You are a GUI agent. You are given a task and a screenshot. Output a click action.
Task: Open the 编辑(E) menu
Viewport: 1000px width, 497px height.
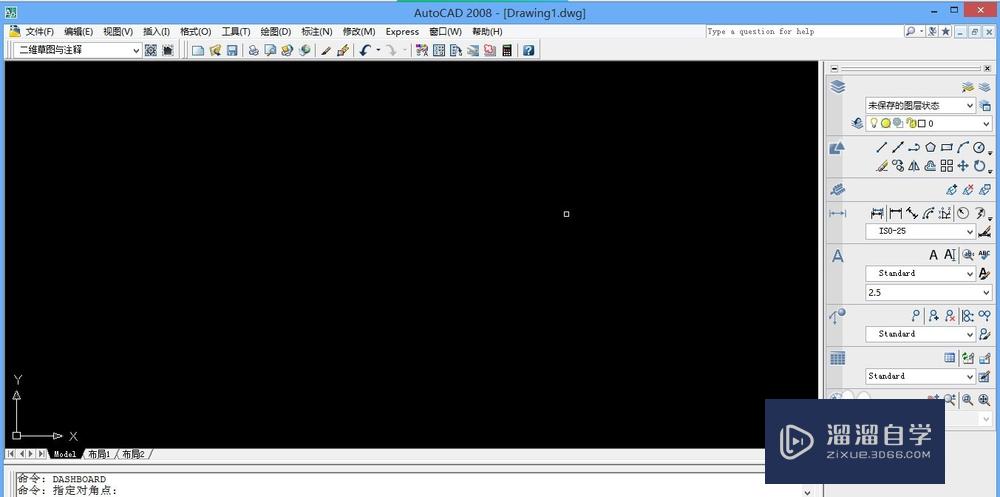point(78,31)
